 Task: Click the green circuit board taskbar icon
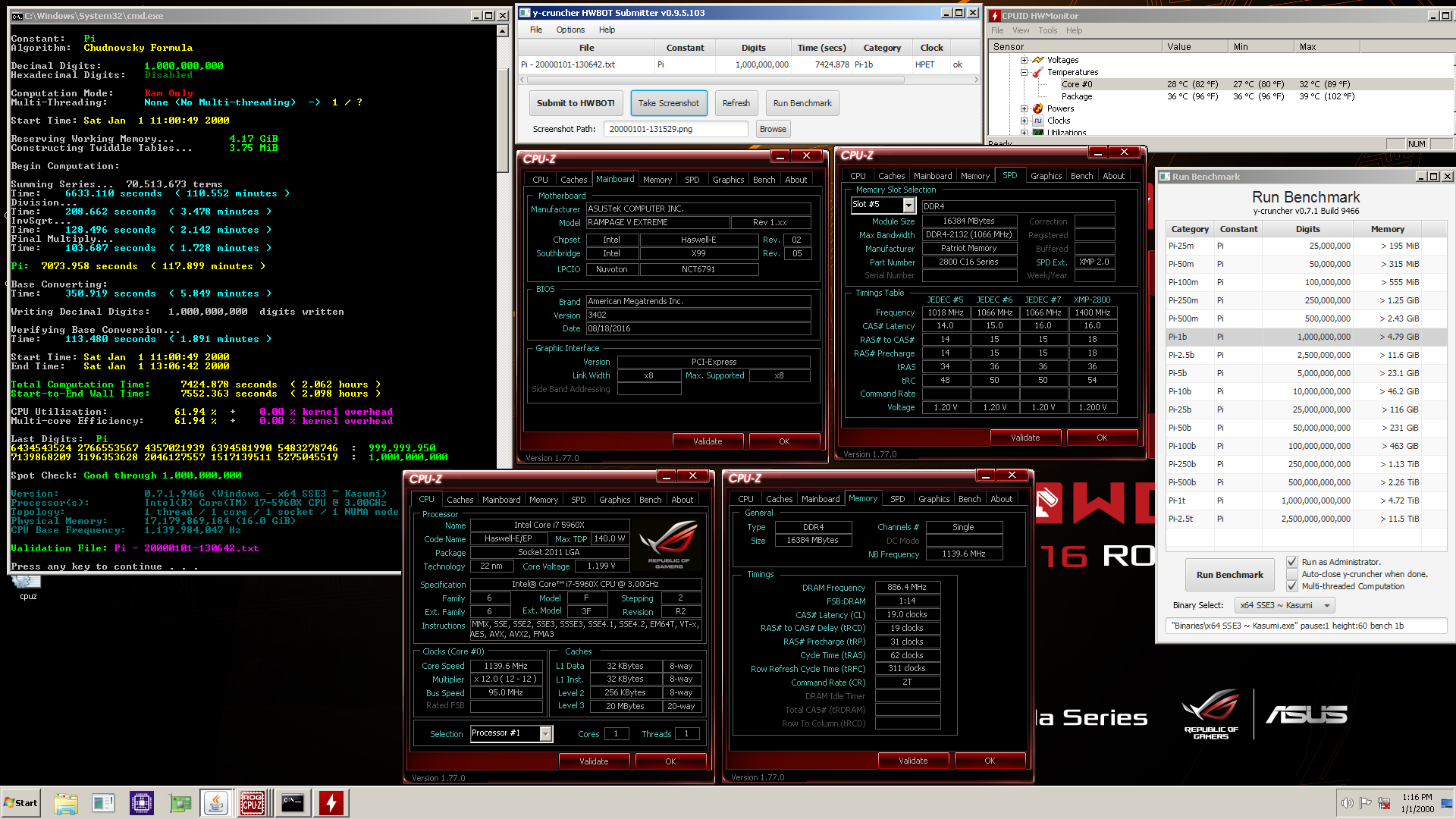(x=180, y=803)
